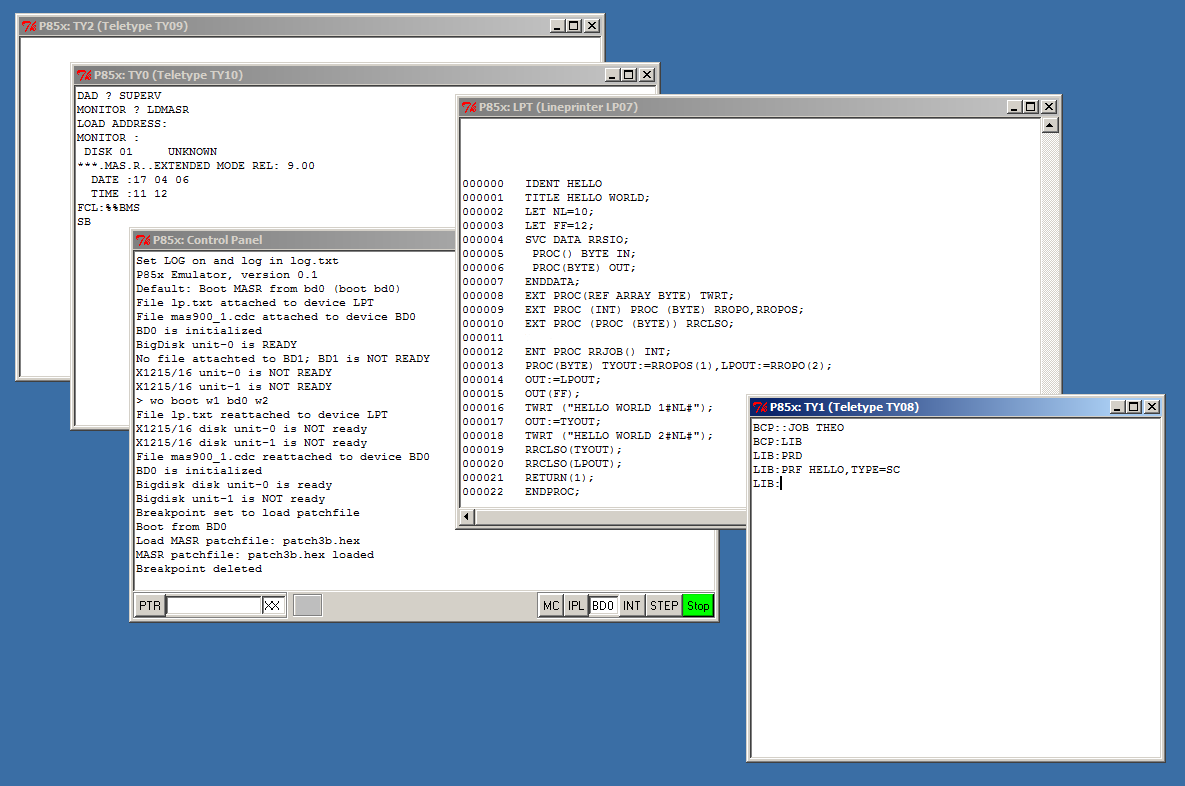This screenshot has height=786, width=1185.
Task: Click the LPT vertical scrollbar track
Action: coord(1050,263)
